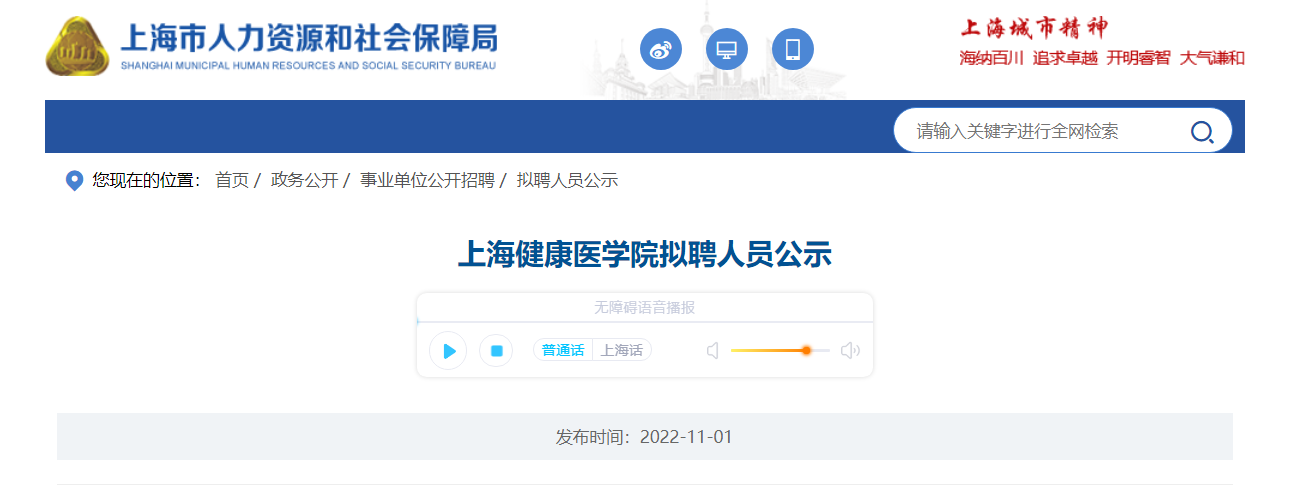Click the 无障碍语音播报 label
Screen dimensions: 1293x487
click(644, 308)
